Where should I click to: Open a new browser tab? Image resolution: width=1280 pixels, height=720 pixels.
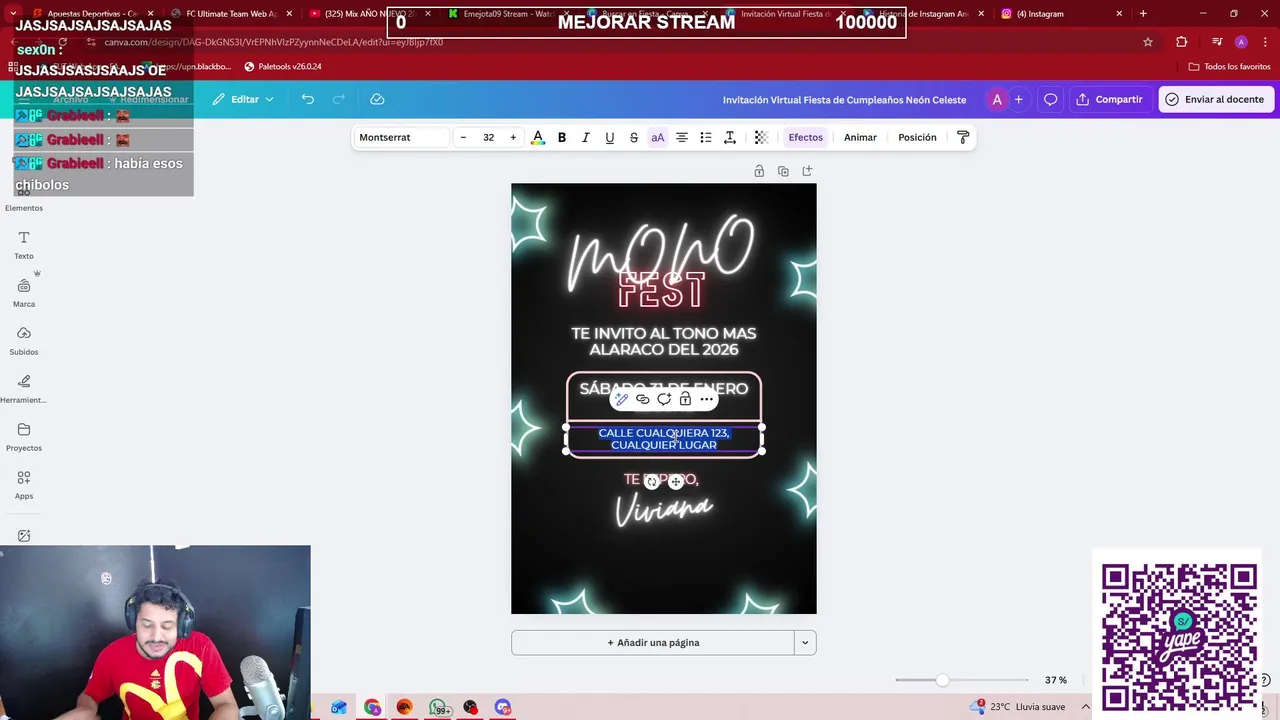click(1143, 14)
